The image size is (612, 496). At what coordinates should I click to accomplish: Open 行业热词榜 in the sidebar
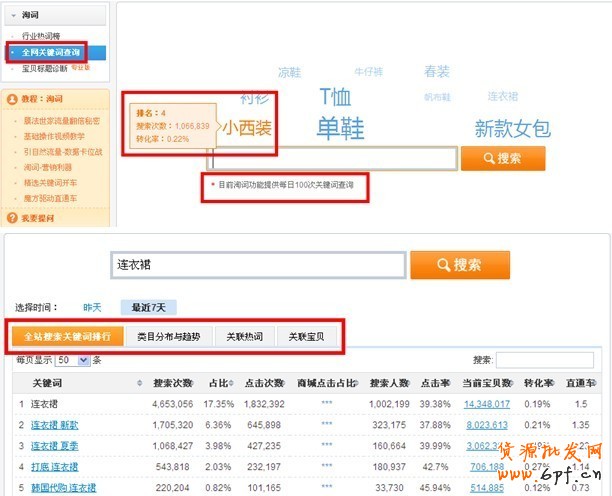[x=43, y=36]
